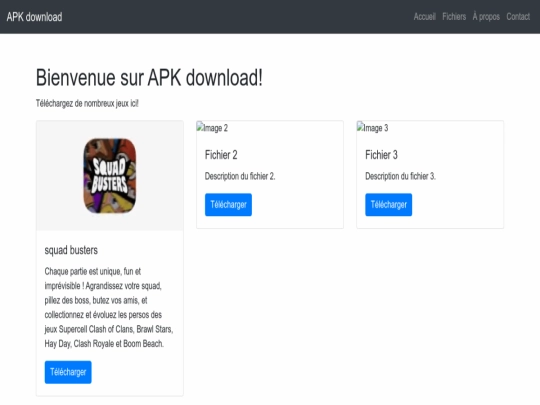The image size is (540, 405).
Task: Go to Accueil in the navbar
Action: [x=425, y=17]
